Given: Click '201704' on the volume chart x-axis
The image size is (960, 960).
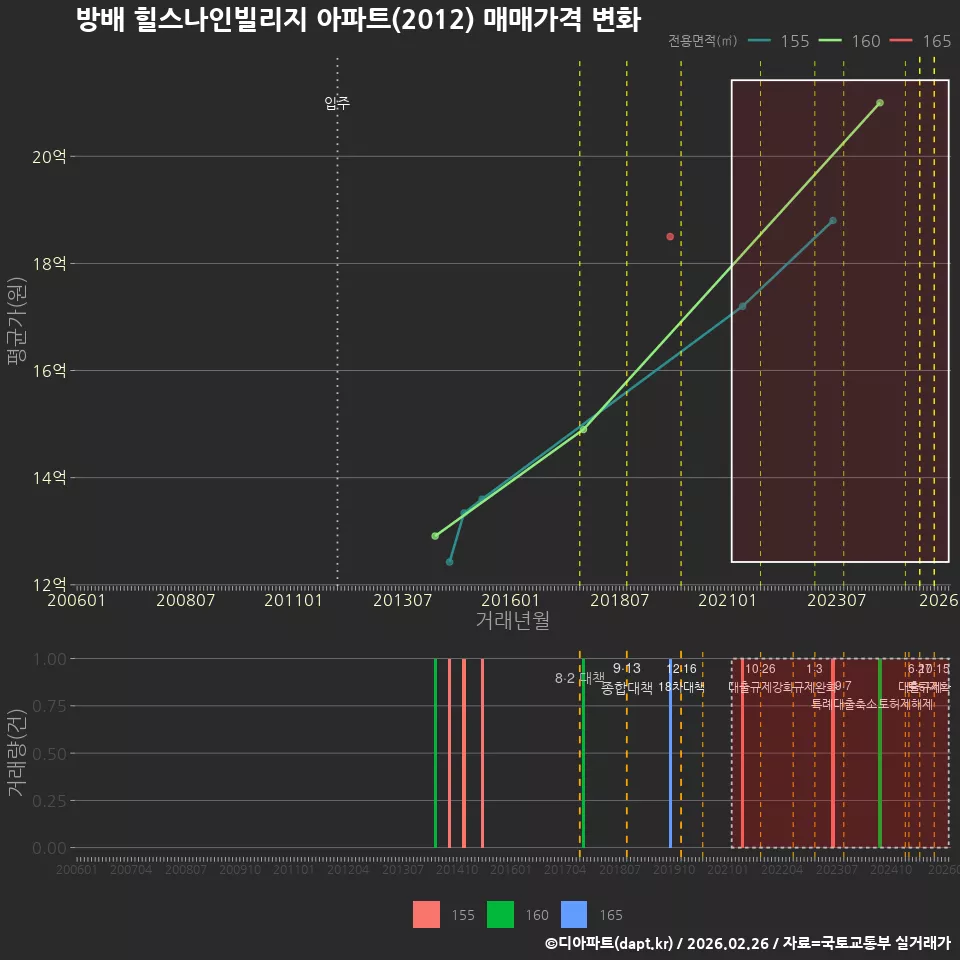Looking at the screenshot, I should [x=565, y=869].
